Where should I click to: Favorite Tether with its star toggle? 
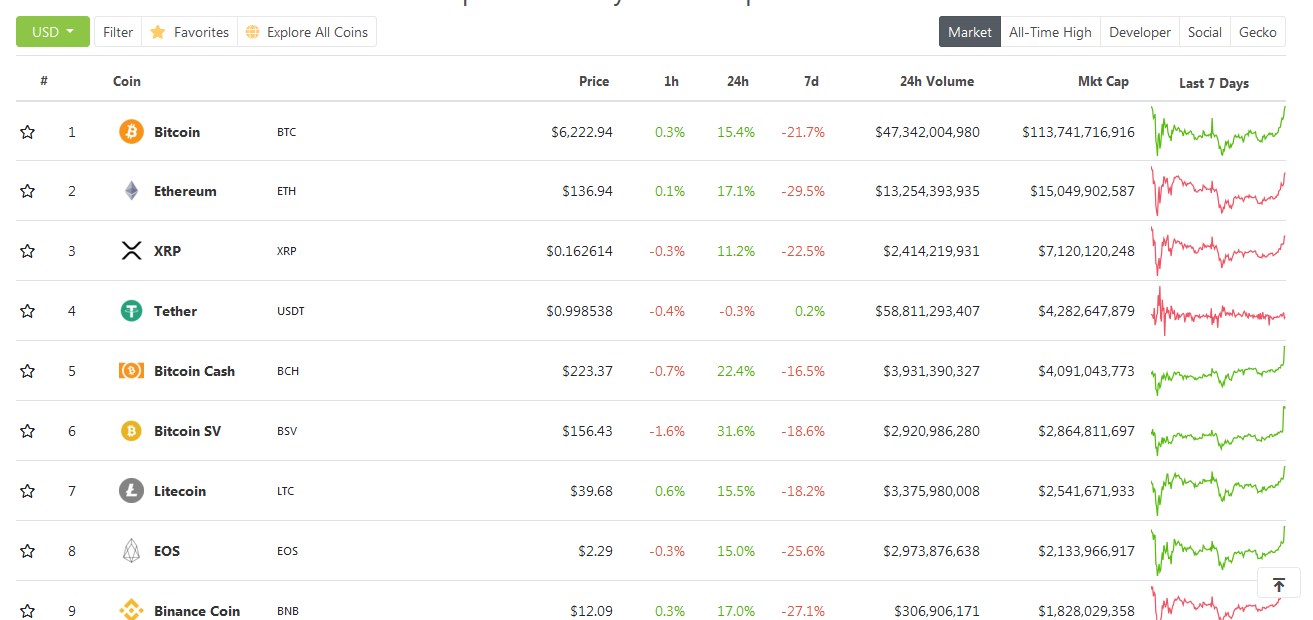28,312
